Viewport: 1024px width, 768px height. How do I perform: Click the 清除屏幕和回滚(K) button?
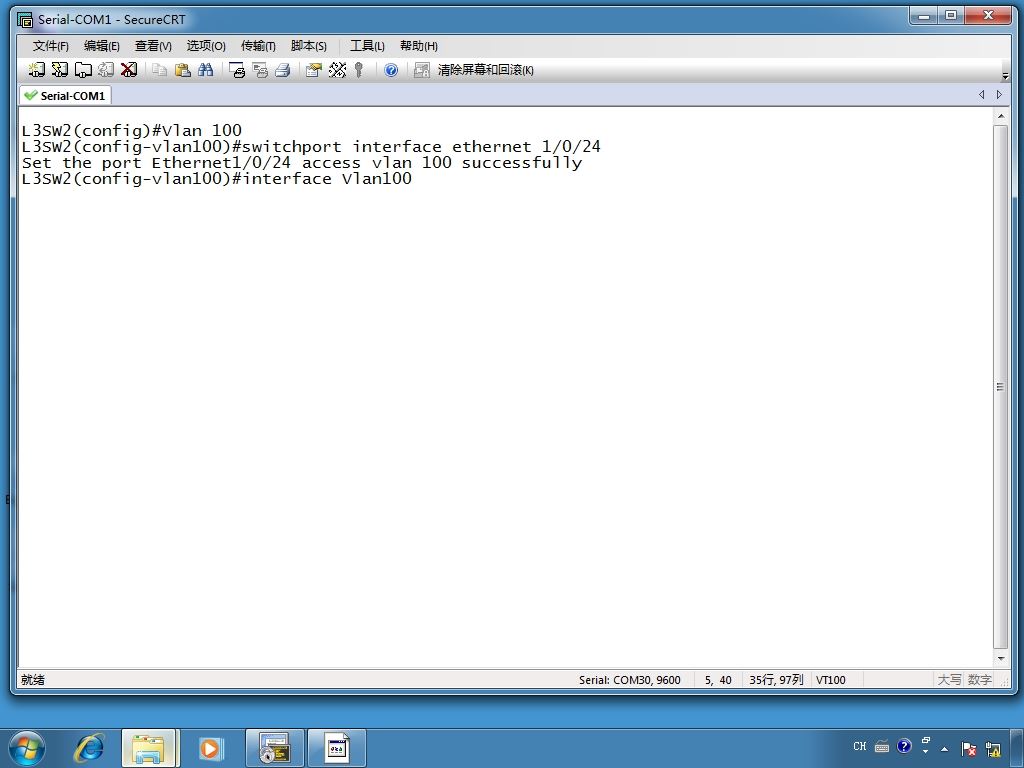[x=485, y=70]
